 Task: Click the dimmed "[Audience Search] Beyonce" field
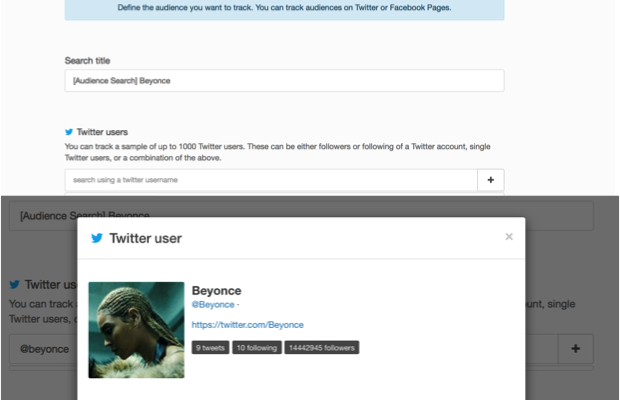pyautogui.click(x=300, y=215)
